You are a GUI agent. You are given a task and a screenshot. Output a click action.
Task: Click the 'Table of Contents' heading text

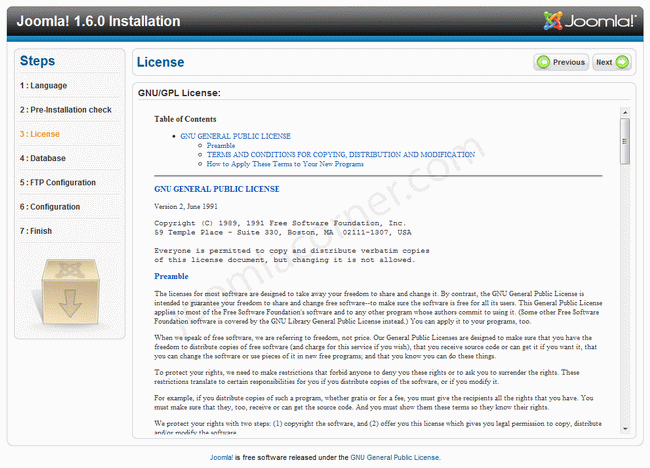[185, 119]
